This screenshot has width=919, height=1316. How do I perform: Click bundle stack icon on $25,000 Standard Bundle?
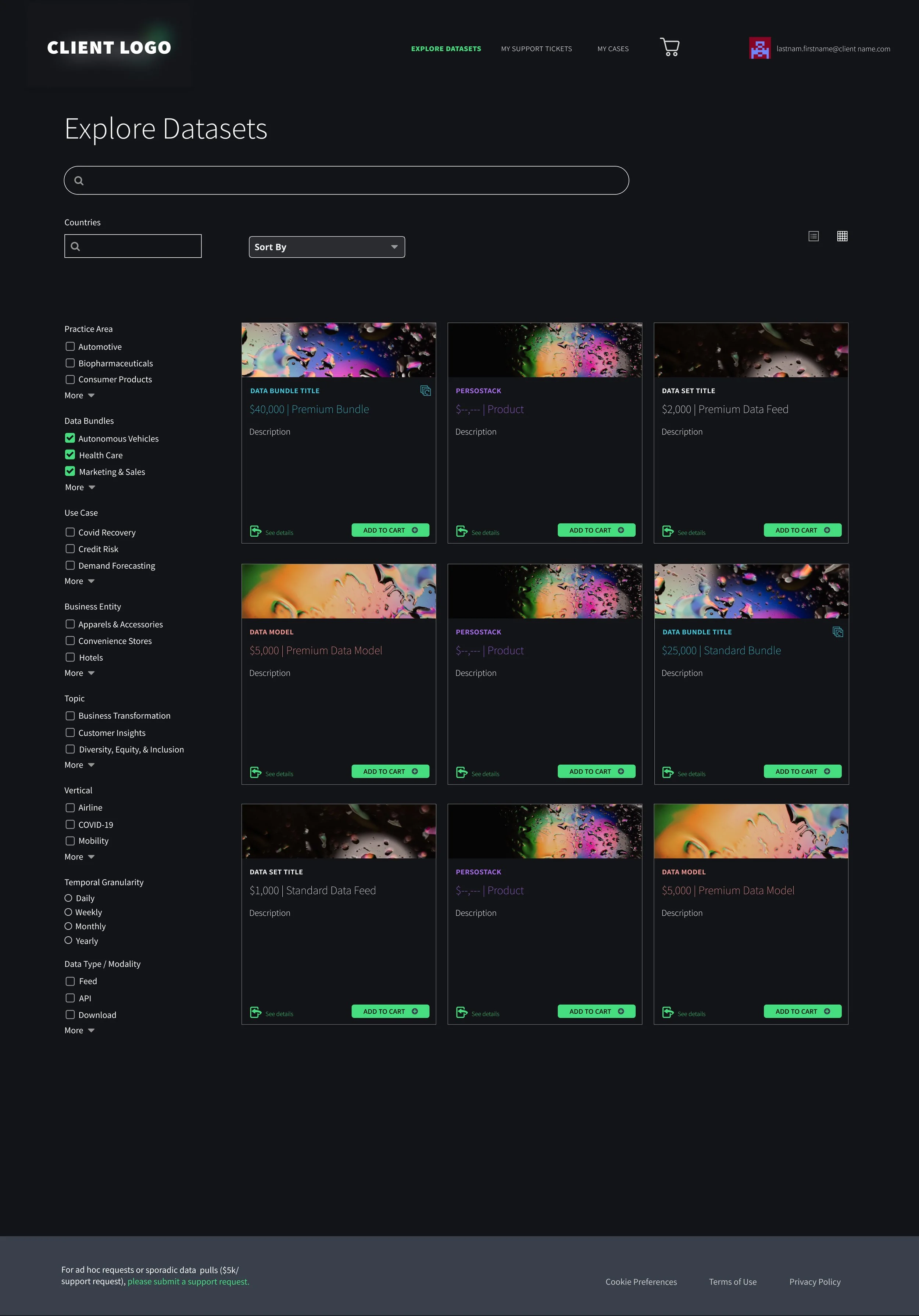pos(838,632)
